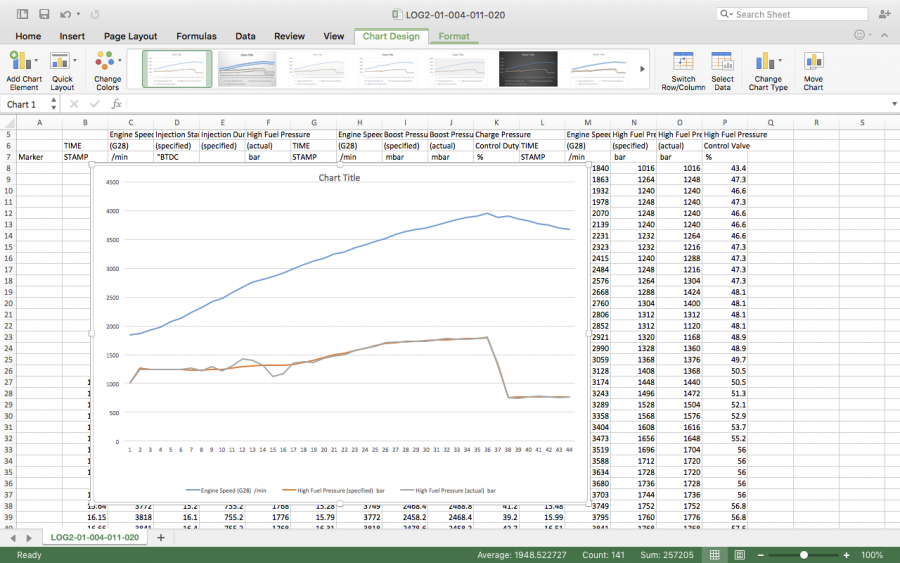This screenshot has width=900, height=563.
Task: Click the Change Colors palette icon
Action: click(107, 61)
